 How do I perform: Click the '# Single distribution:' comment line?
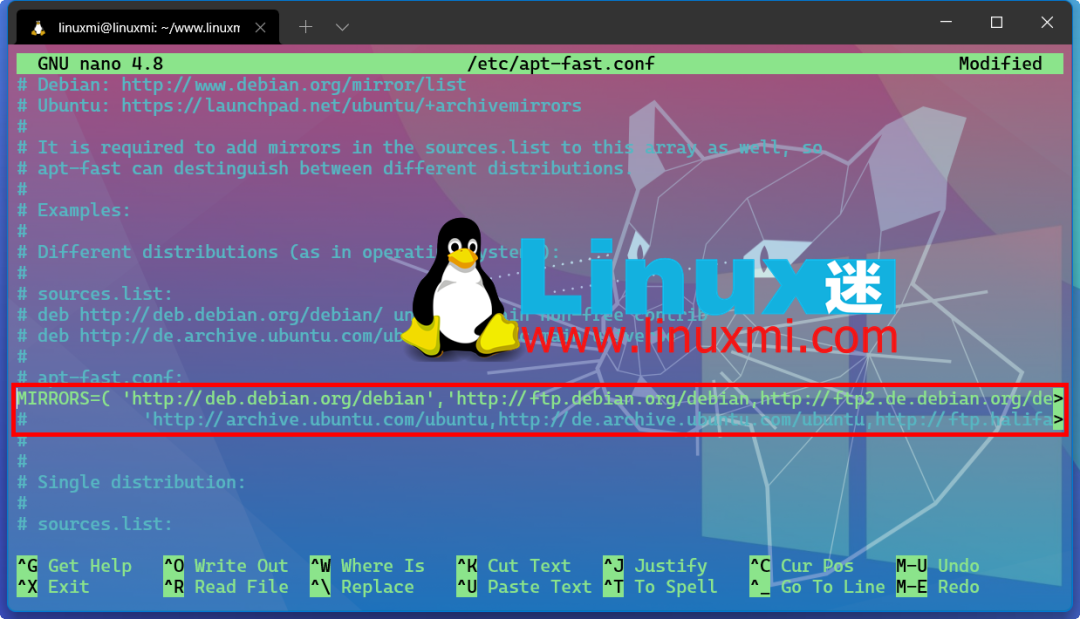click(131, 483)
